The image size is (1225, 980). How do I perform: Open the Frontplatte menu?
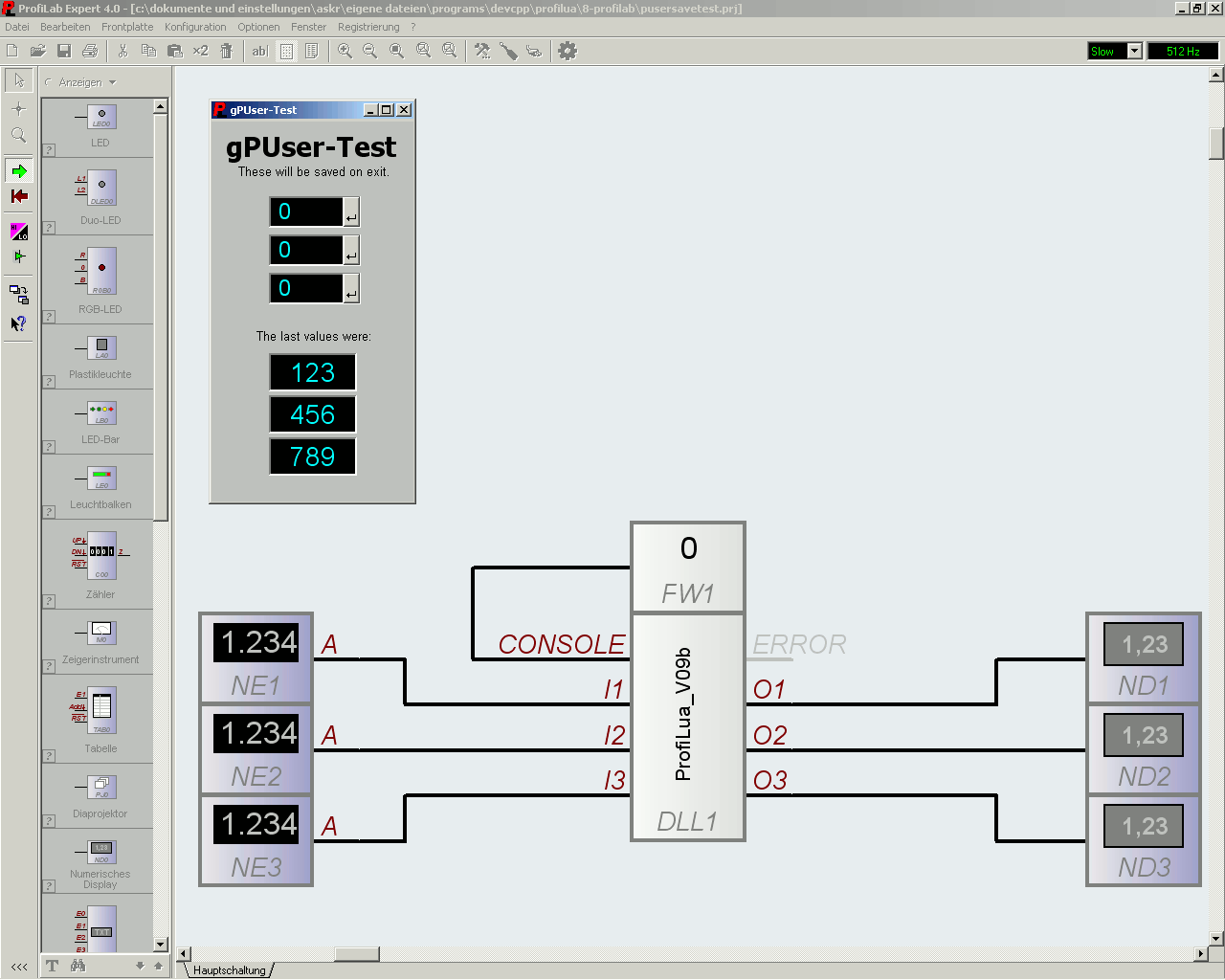pos(127,27)
